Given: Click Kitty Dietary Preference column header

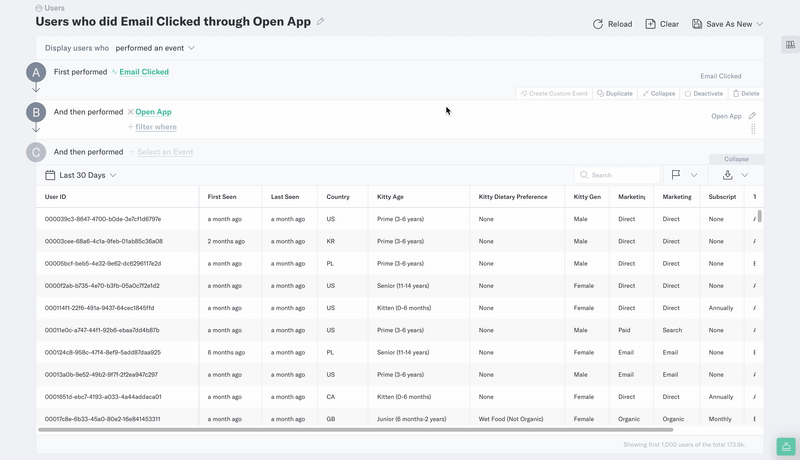Looking at the screenshot, I should [513, 197].
